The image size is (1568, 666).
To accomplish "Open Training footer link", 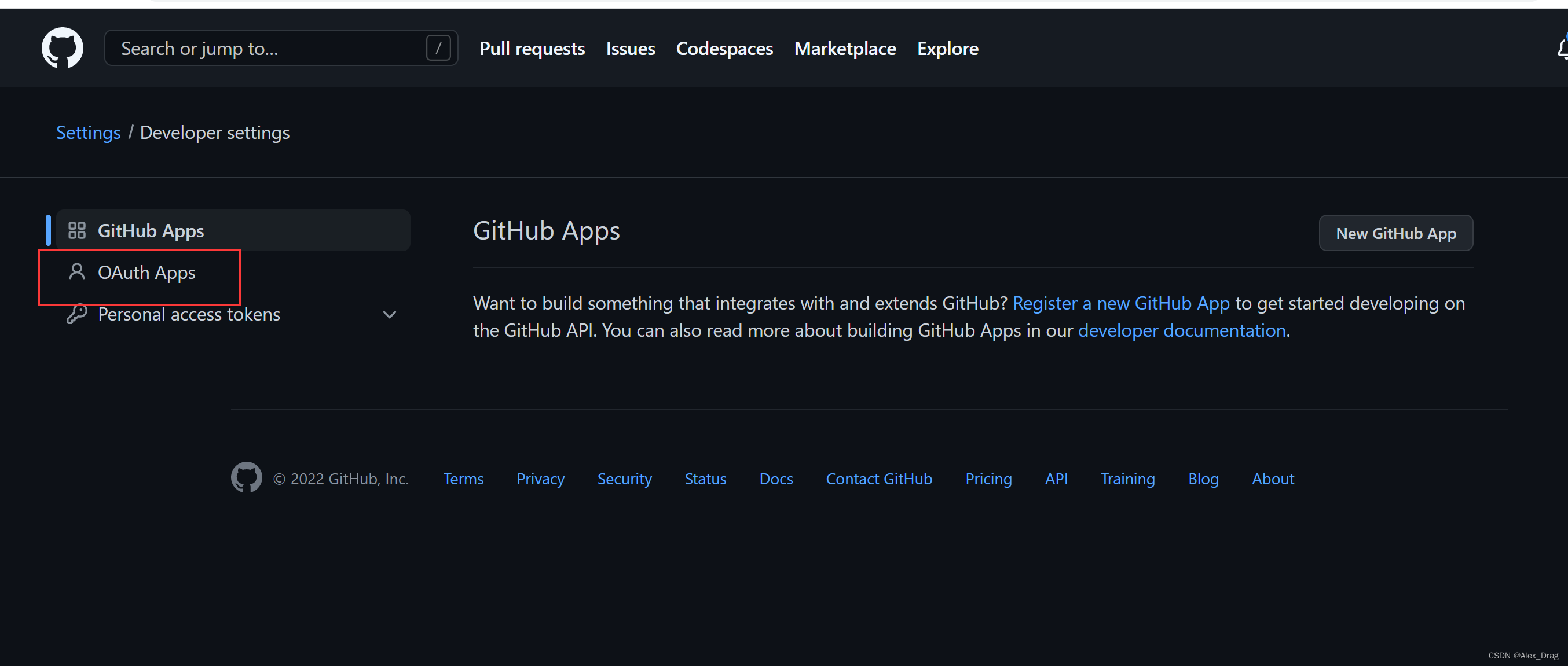I will click(1127, 479).
